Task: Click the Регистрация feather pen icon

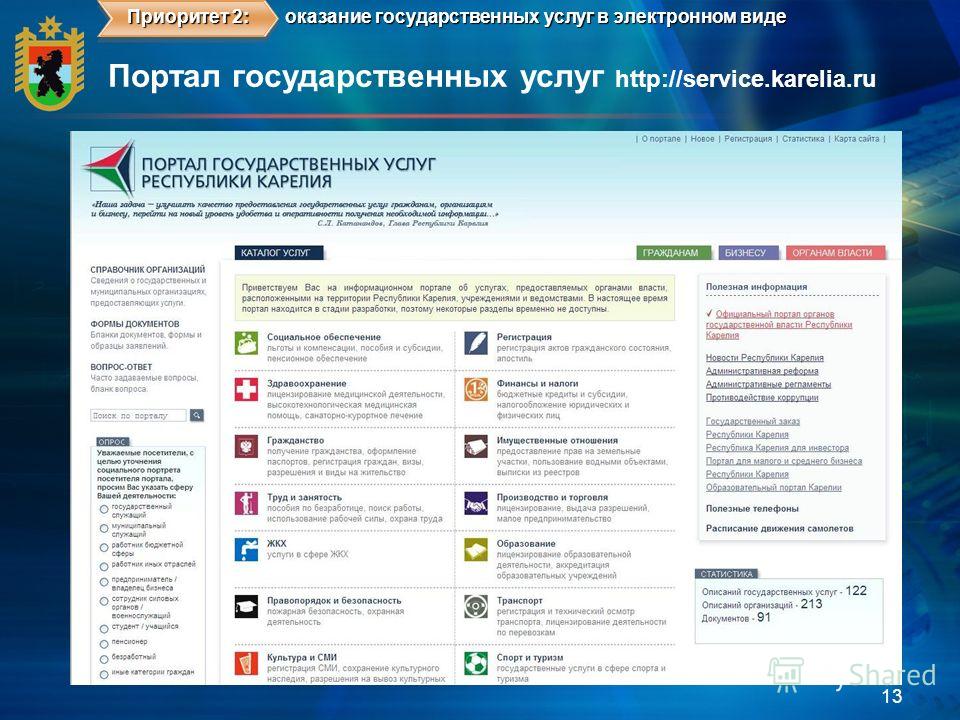Action: [476, 343]
